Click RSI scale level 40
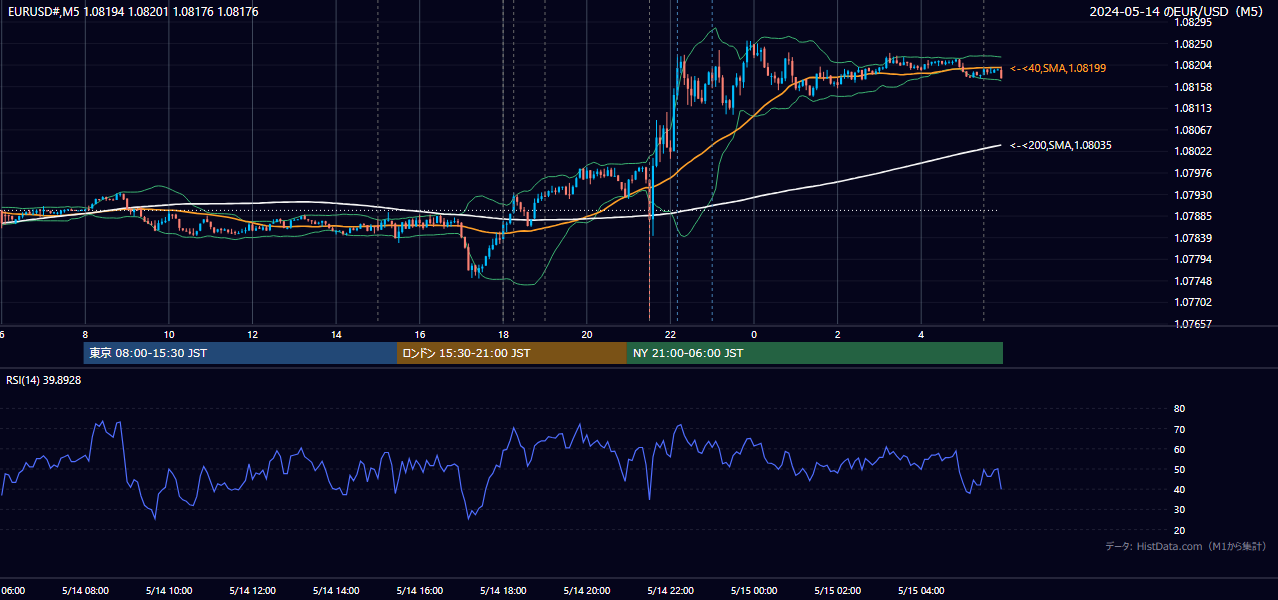Screen dimensions: 1278x600 (x=1180, y=489)
